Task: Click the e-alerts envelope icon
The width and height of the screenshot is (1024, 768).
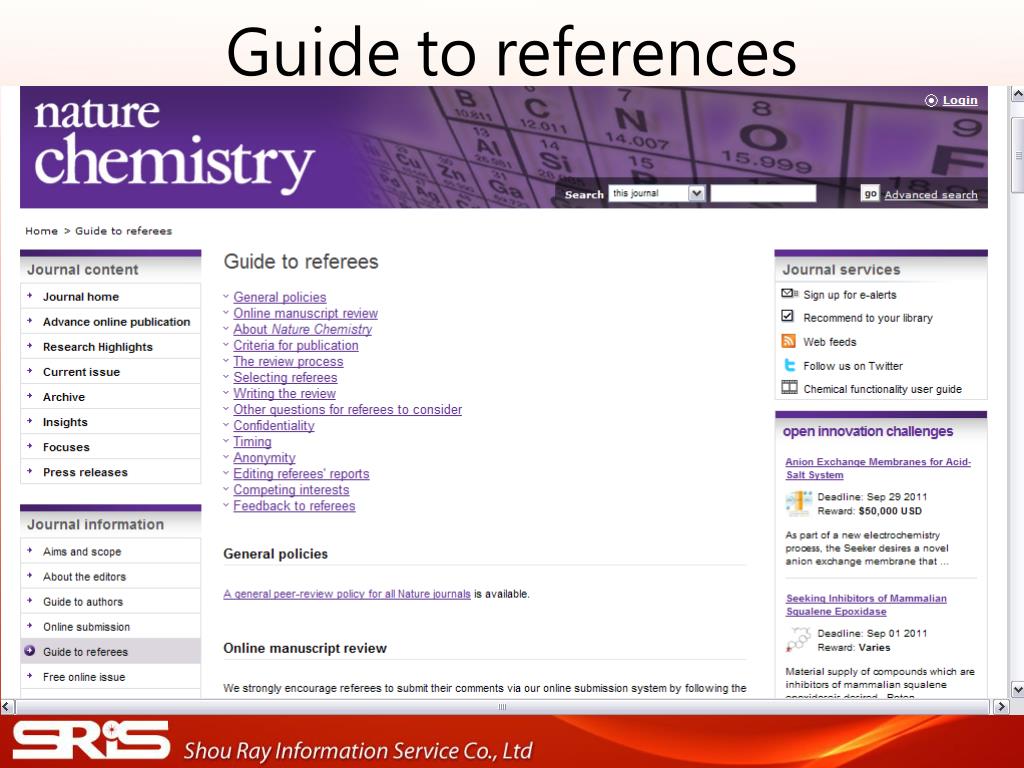Action: pos(789,294)
